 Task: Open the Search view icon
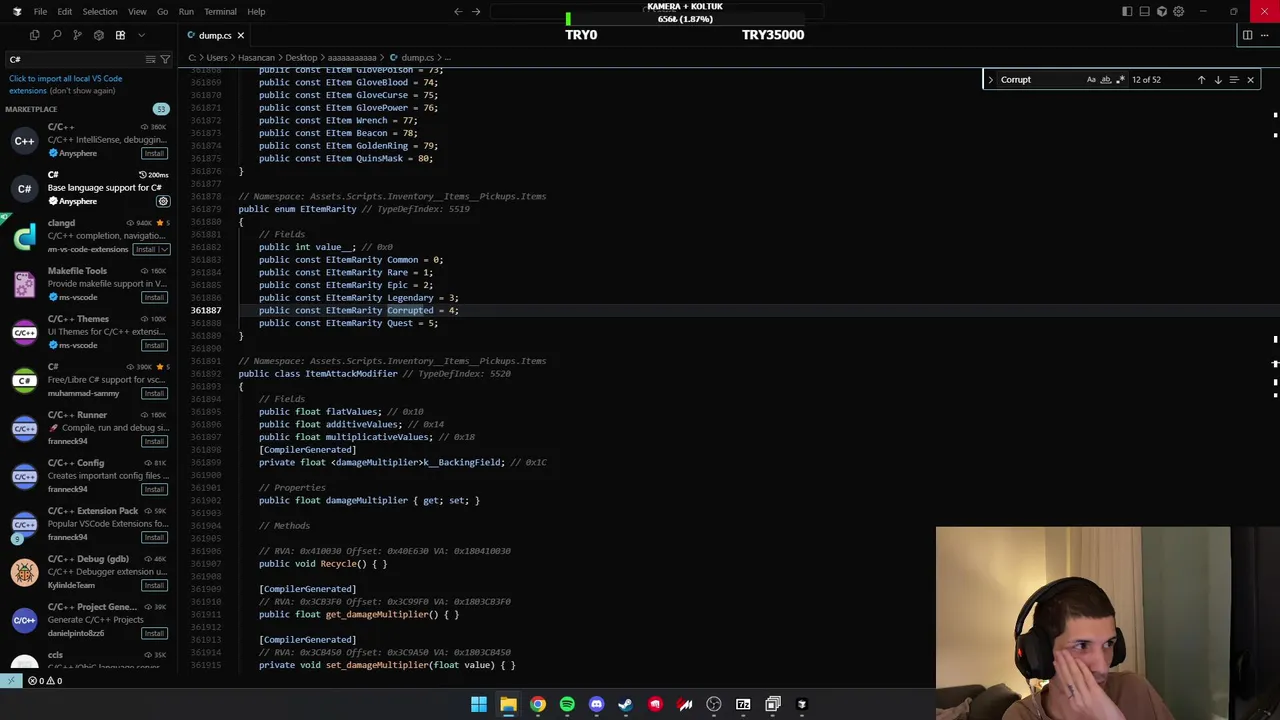click(56, 35)
